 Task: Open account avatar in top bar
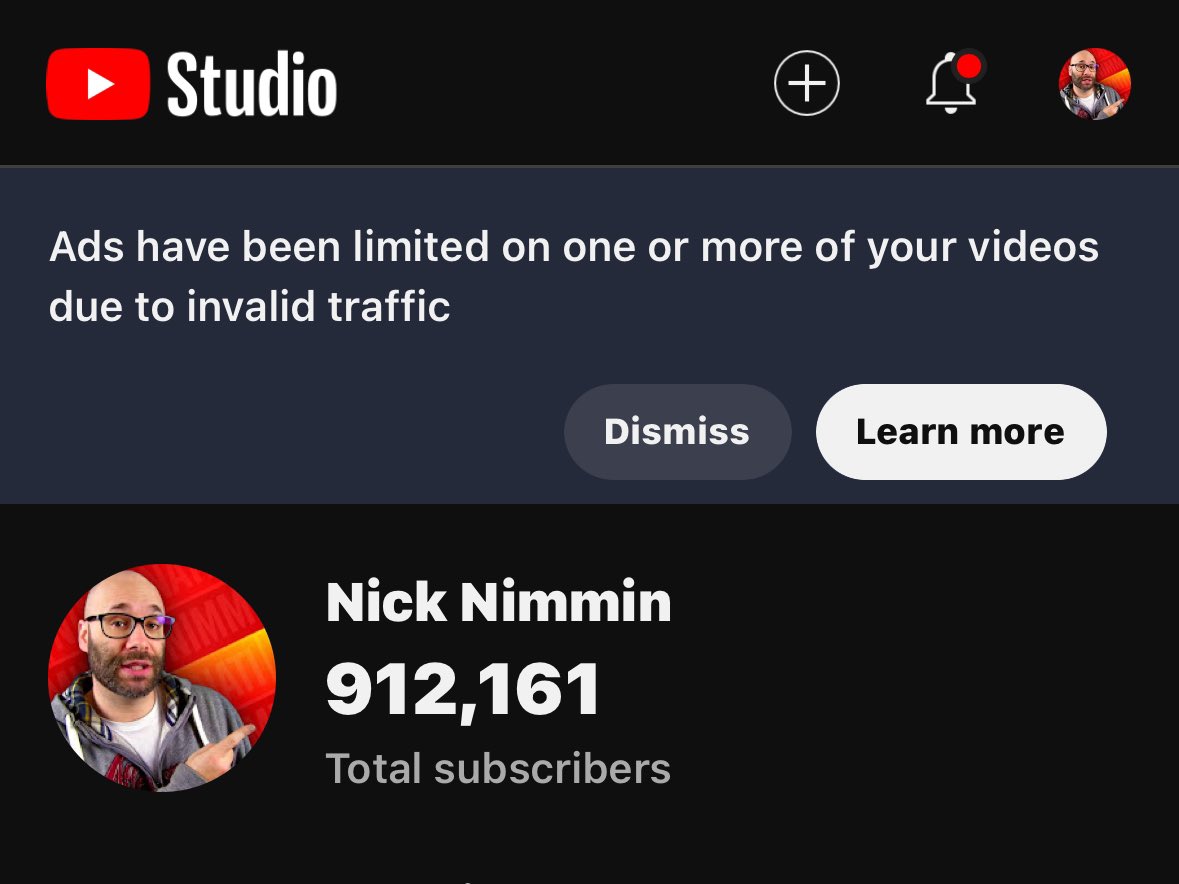[x=1095, y=83]
